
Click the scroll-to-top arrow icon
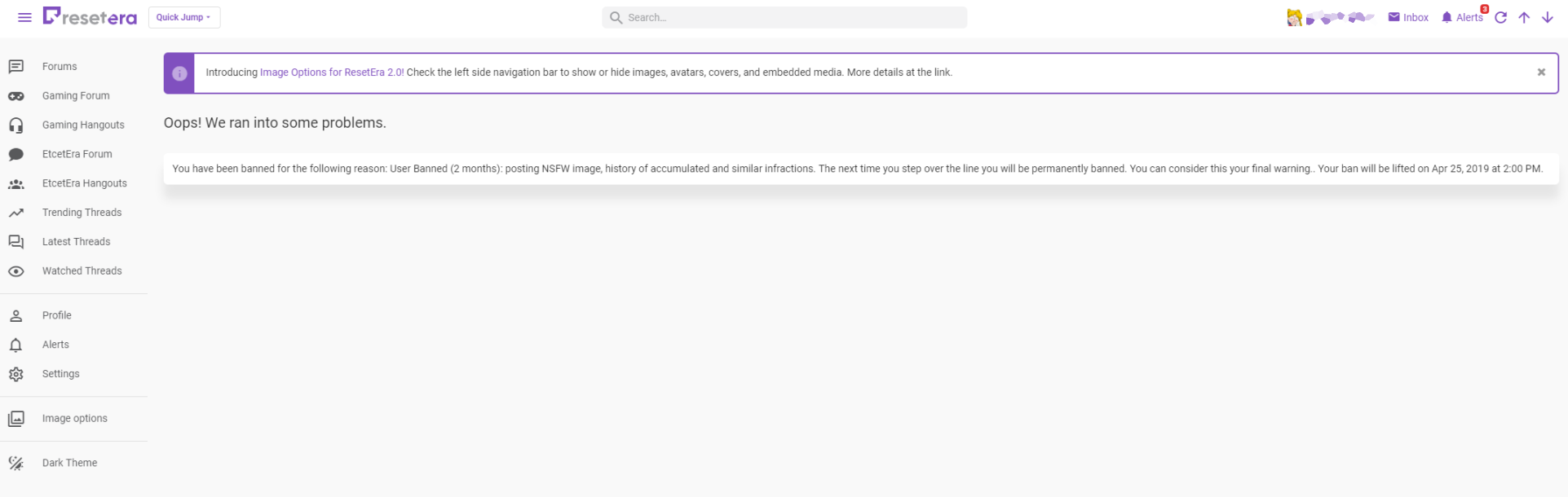pyautogui.click(x=1524, y=17)
